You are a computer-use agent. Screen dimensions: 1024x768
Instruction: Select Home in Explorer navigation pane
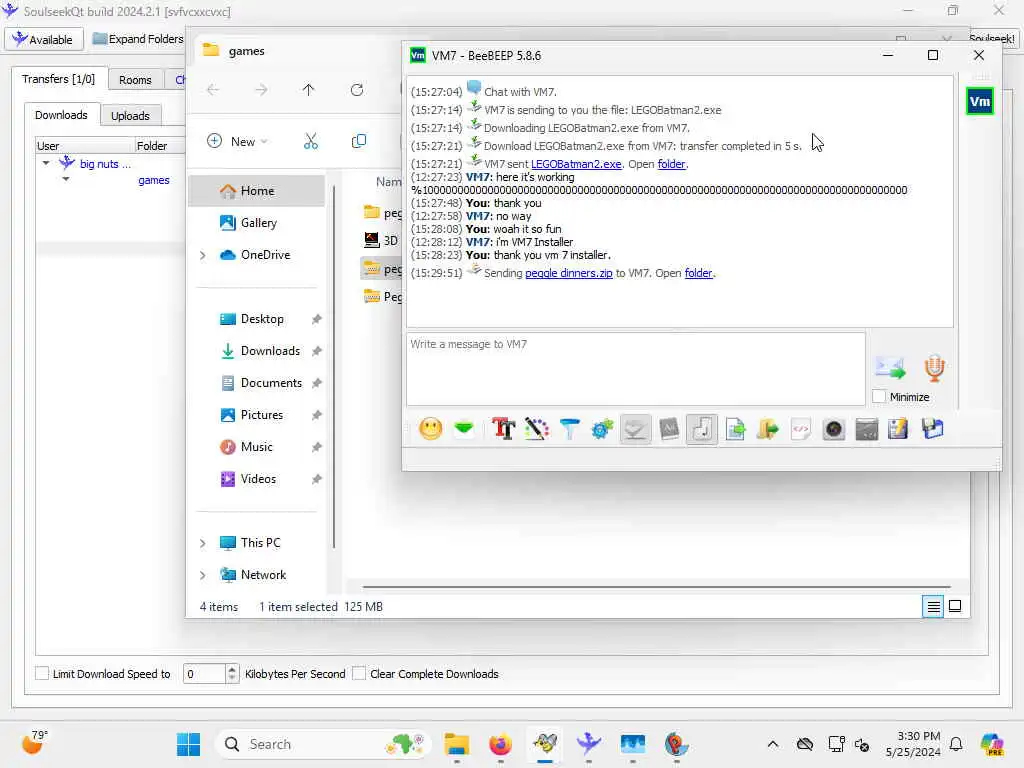pos(257,191)
